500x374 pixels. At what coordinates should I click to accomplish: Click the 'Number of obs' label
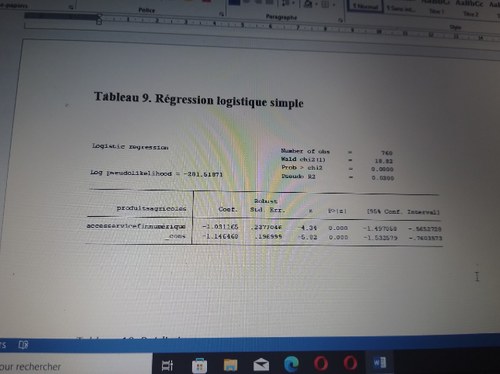305,151
